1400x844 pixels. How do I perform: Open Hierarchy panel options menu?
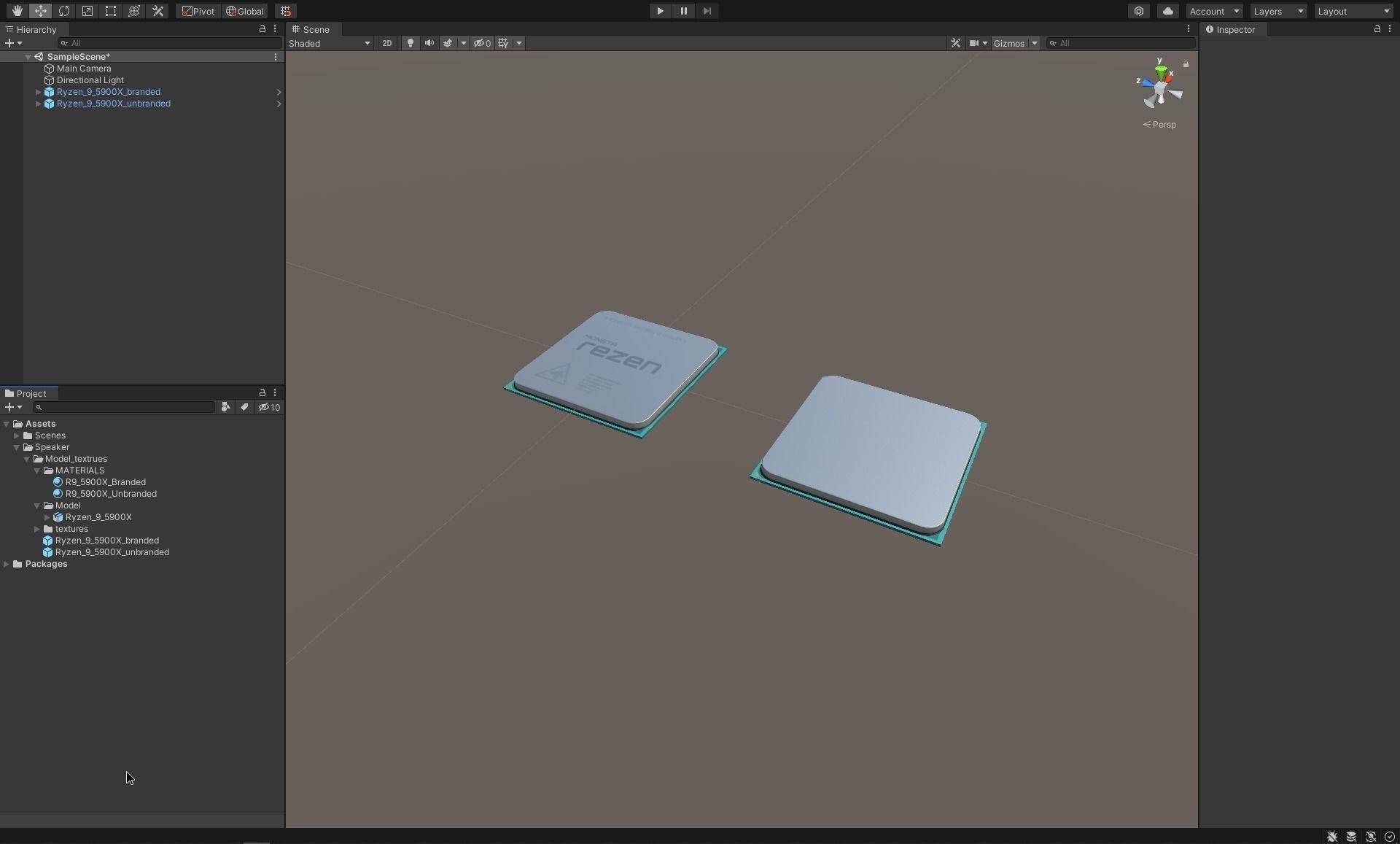(x=275, y=28)
